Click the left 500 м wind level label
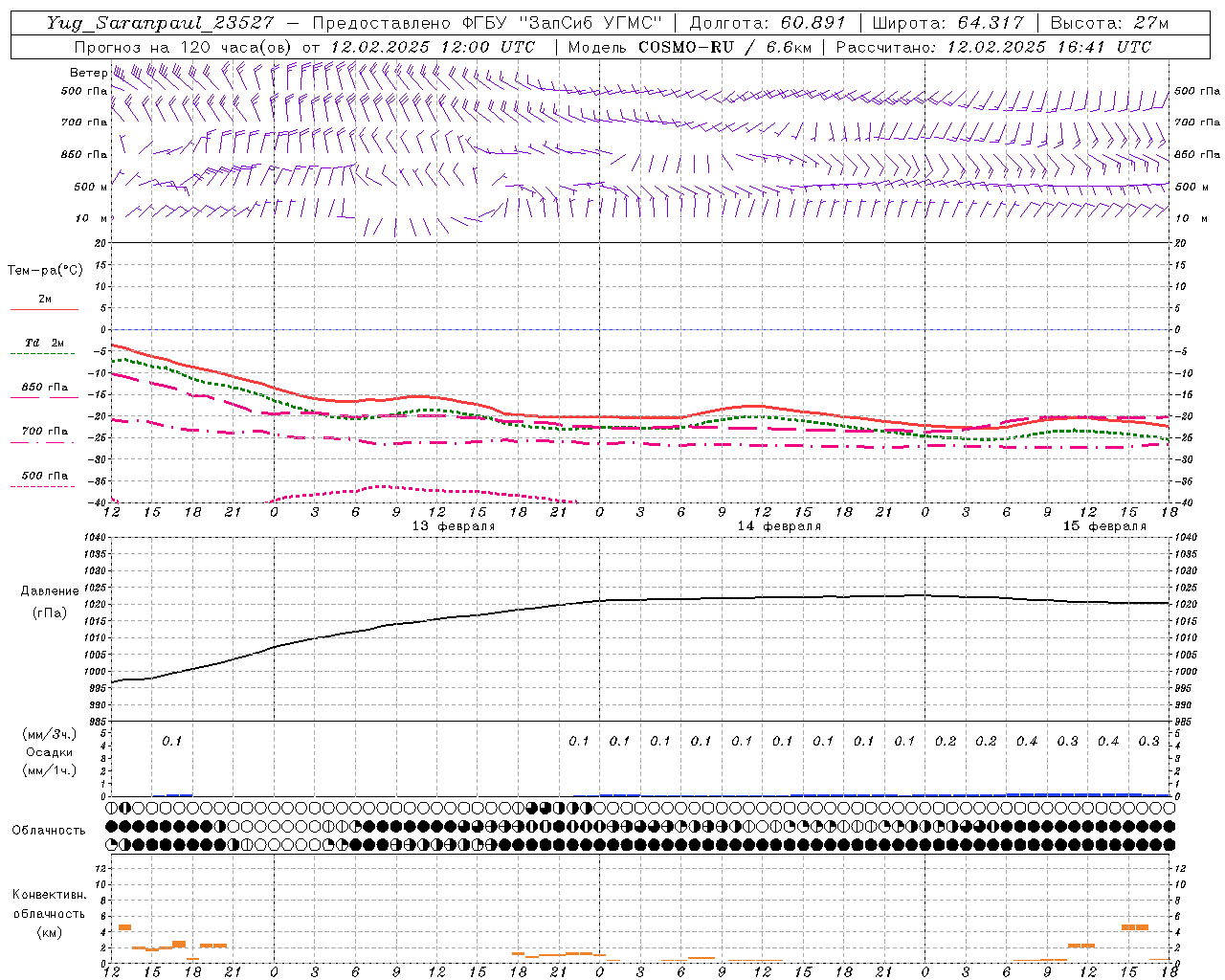Image resolution: width=1225 pixels, height=980 pixels. click(x=91, y=188)
